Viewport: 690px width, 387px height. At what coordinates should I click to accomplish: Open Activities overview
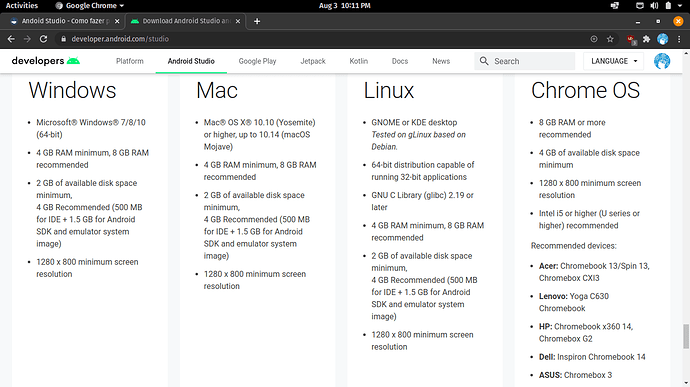point(22,6)
